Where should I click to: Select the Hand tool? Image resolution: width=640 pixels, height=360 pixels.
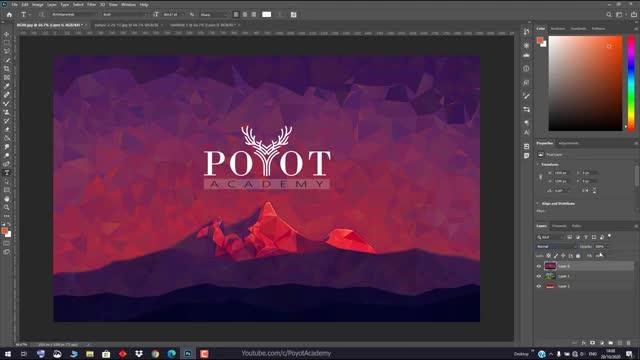(x=7, y=199)
